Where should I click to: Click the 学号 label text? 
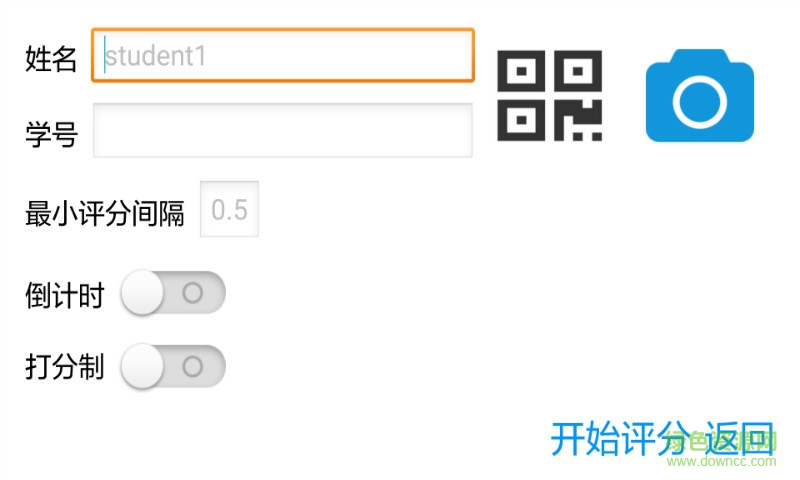pos(51,134)
